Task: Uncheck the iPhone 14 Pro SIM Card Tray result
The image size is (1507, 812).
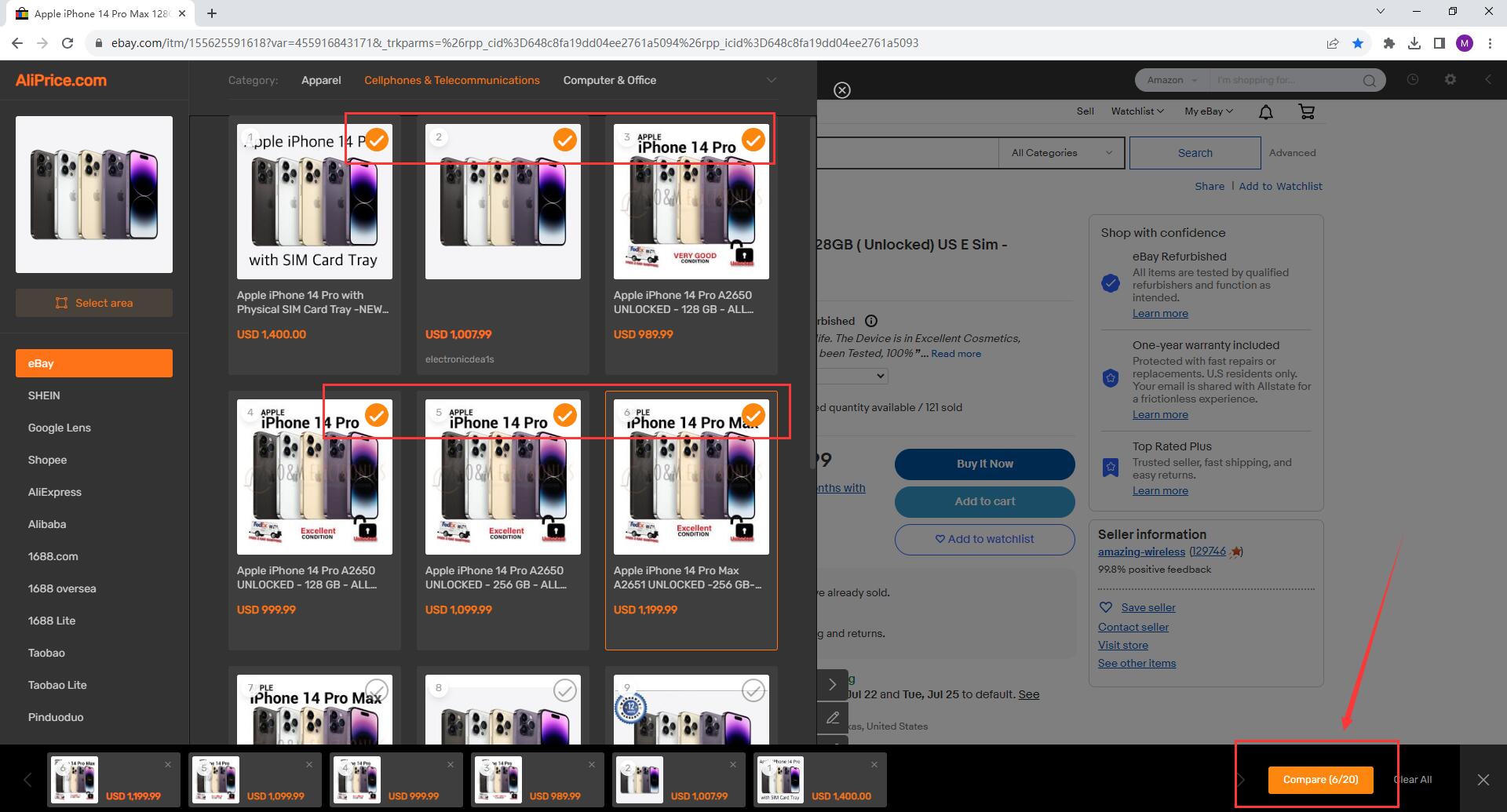Action: (x=377, y=140)
